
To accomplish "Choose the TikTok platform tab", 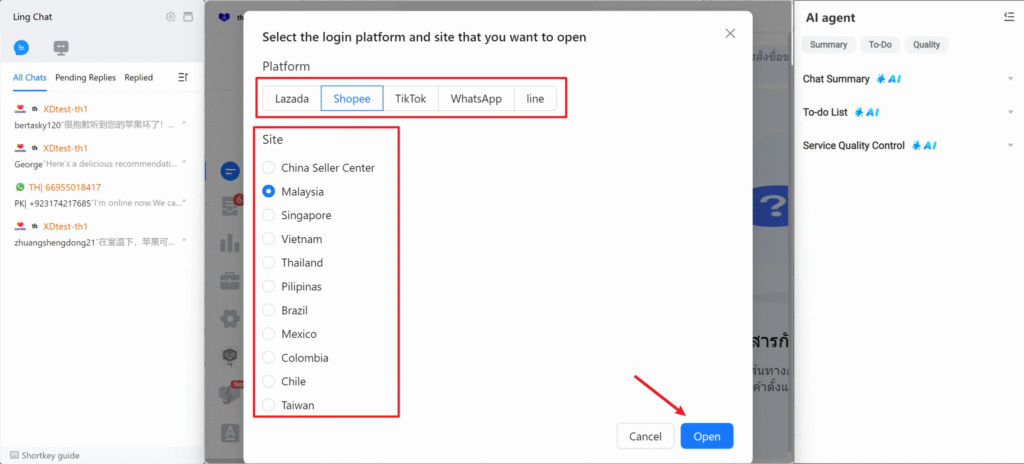I will coord(410,99).
